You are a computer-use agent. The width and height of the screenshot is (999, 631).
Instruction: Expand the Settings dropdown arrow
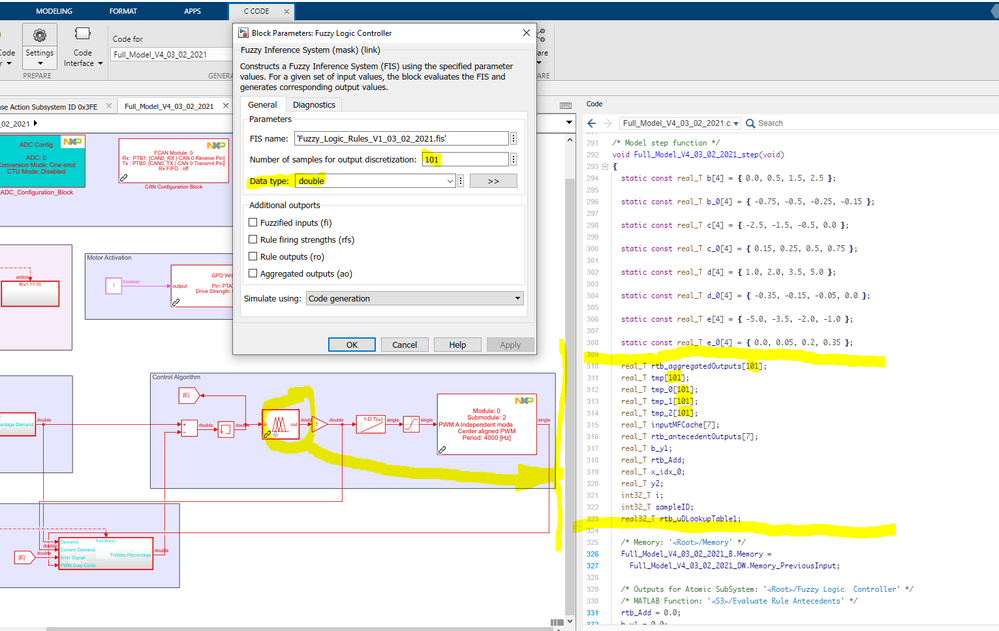40,63
